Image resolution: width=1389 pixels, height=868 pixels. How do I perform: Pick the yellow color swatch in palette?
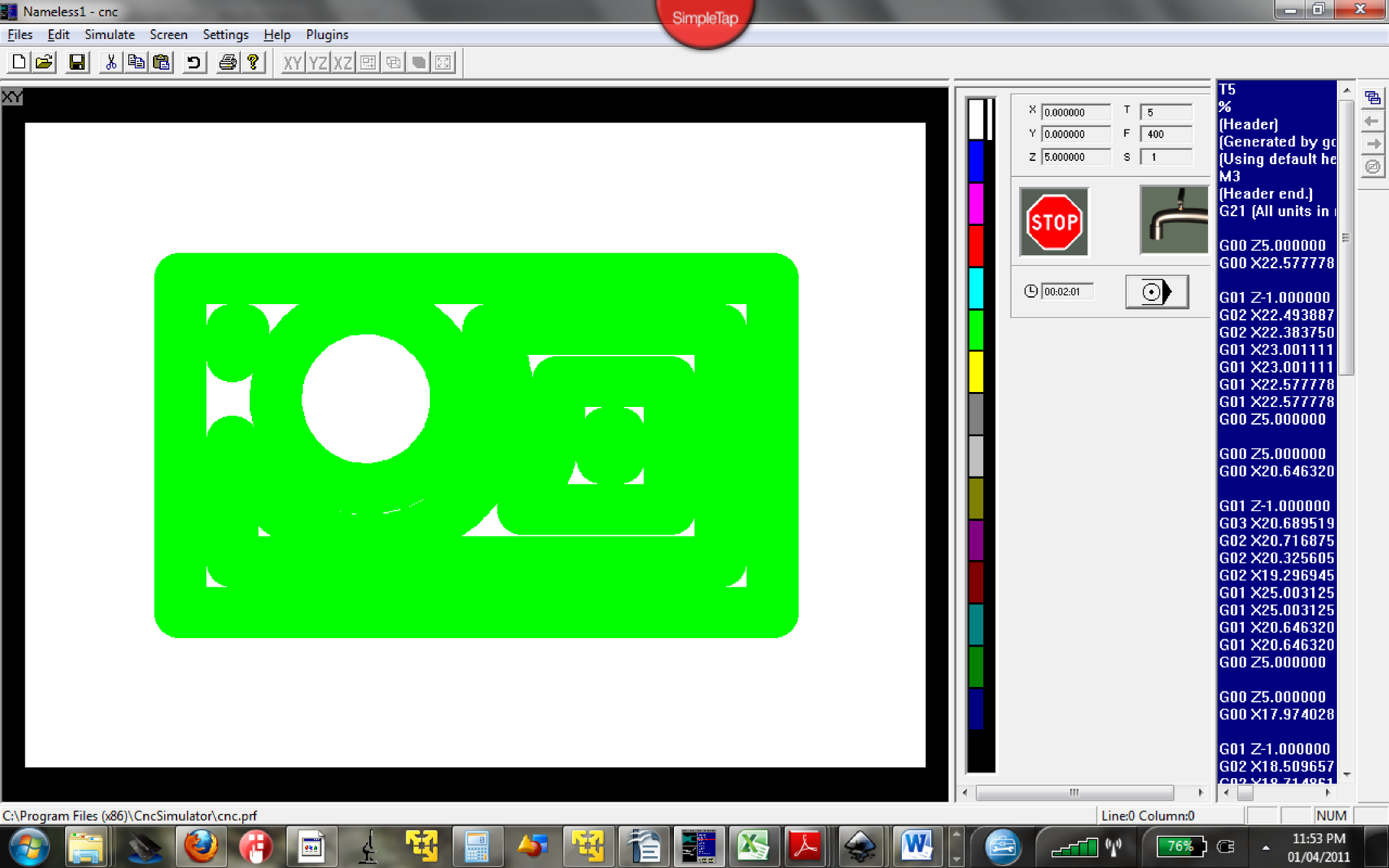[x=975, y=371]
